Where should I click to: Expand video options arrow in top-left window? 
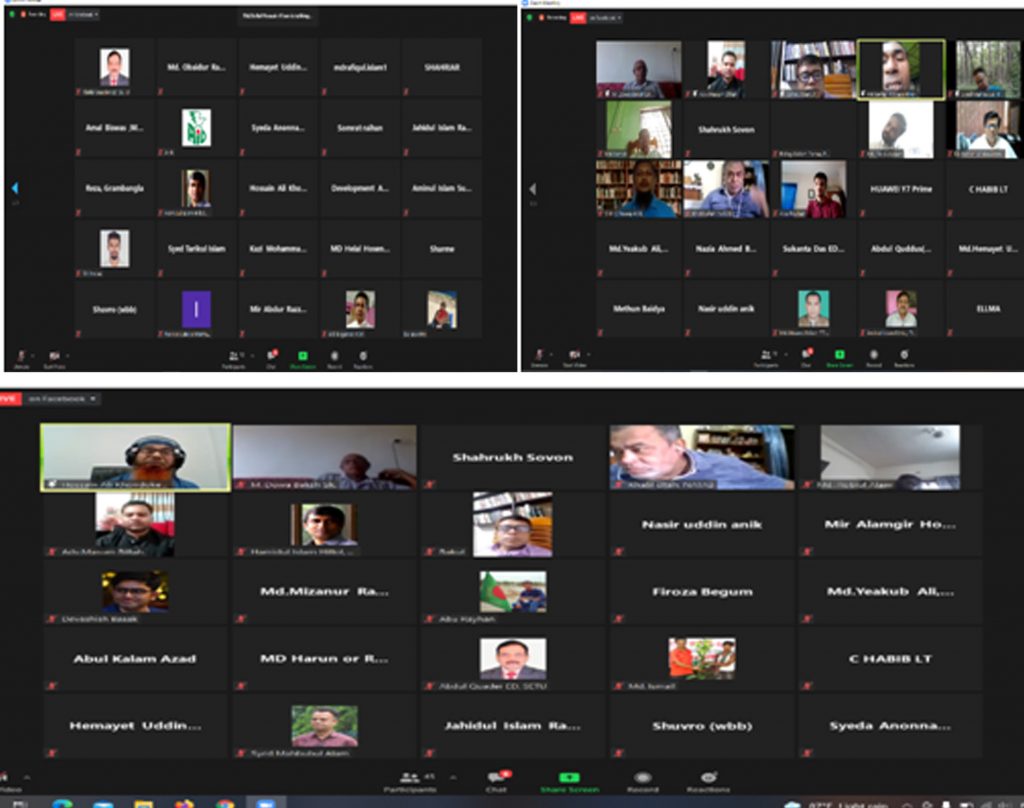click(x=67, y=356)
